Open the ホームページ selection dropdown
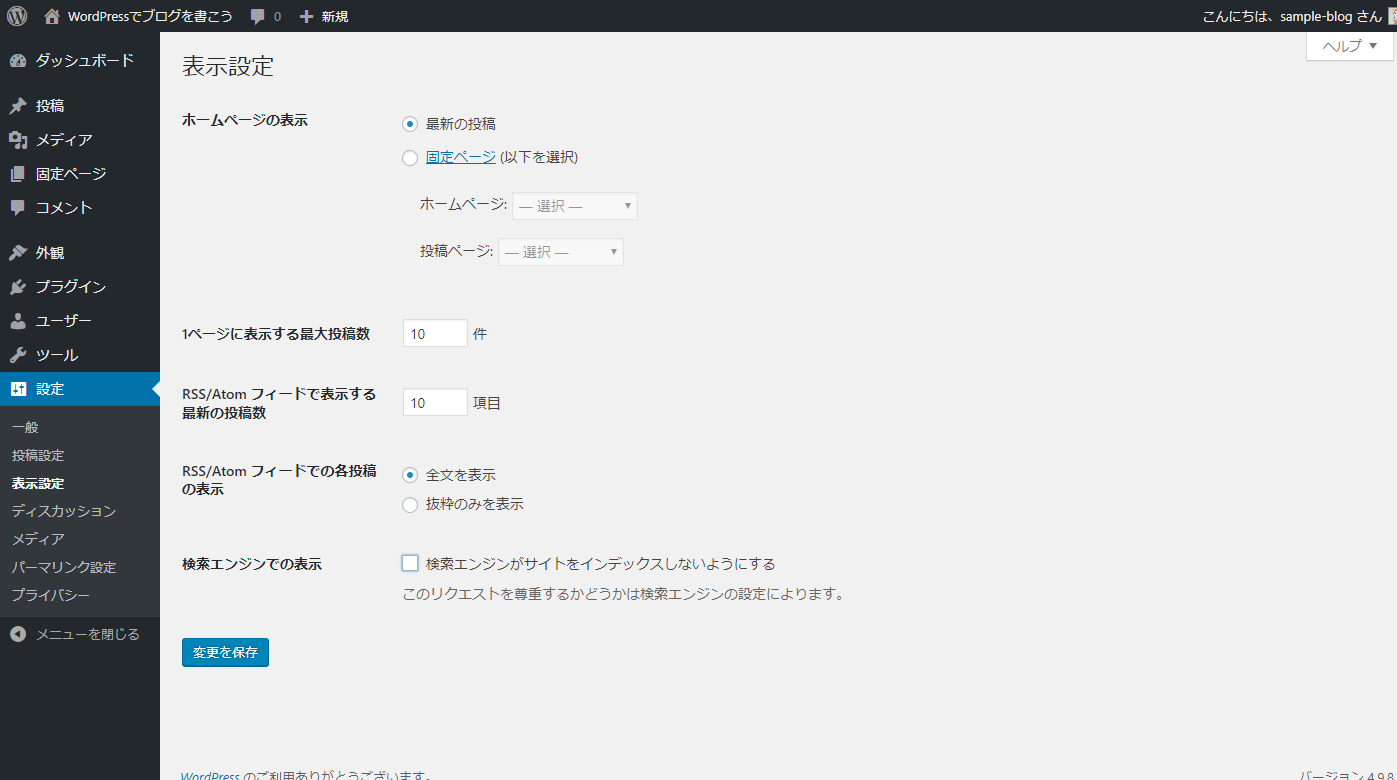The height and width of the screenshot is (780, 1397). (x=574, y=205)
